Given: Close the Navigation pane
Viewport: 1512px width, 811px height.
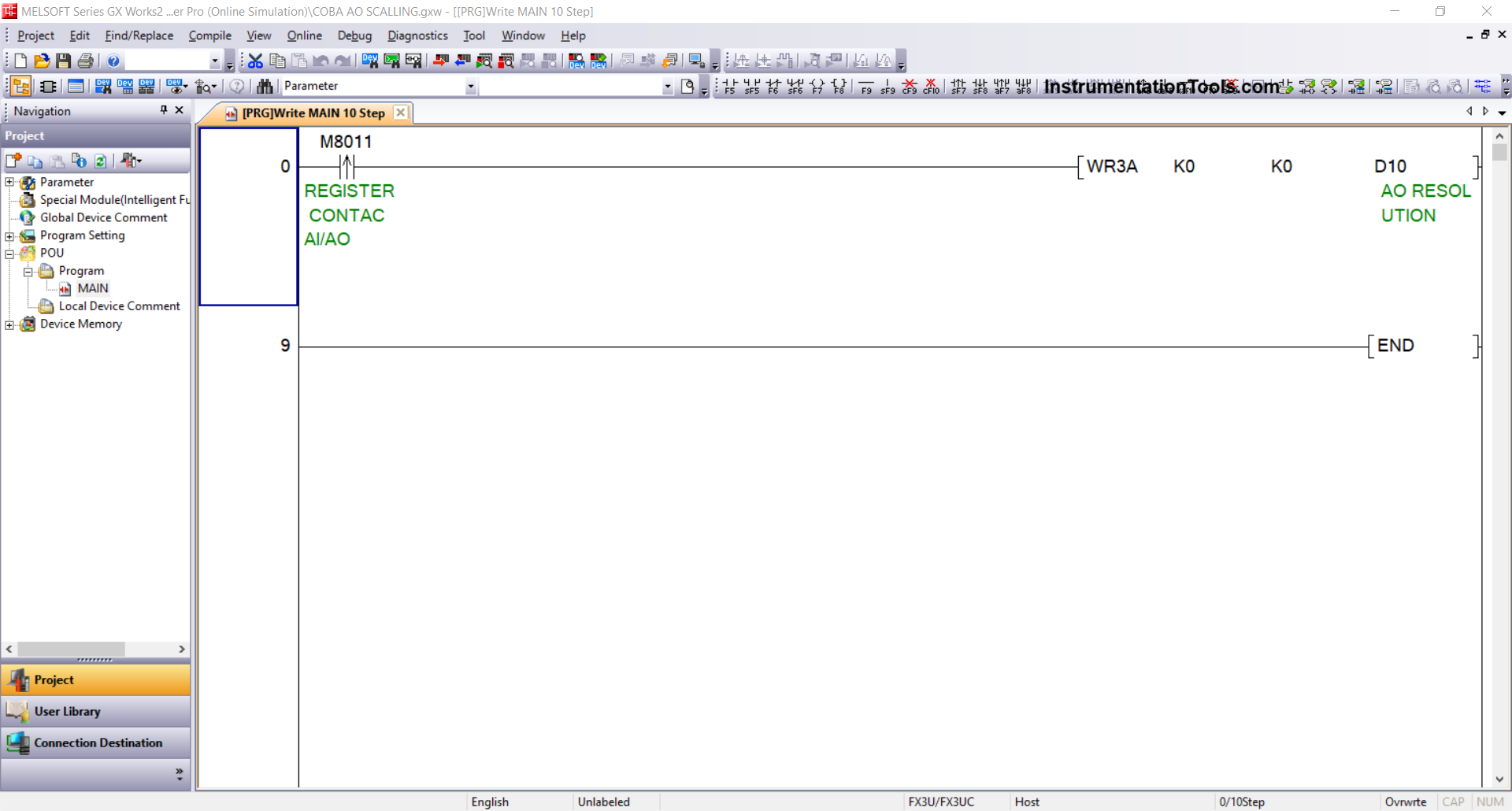Looking at the screenshot, I should pos(180,110).
